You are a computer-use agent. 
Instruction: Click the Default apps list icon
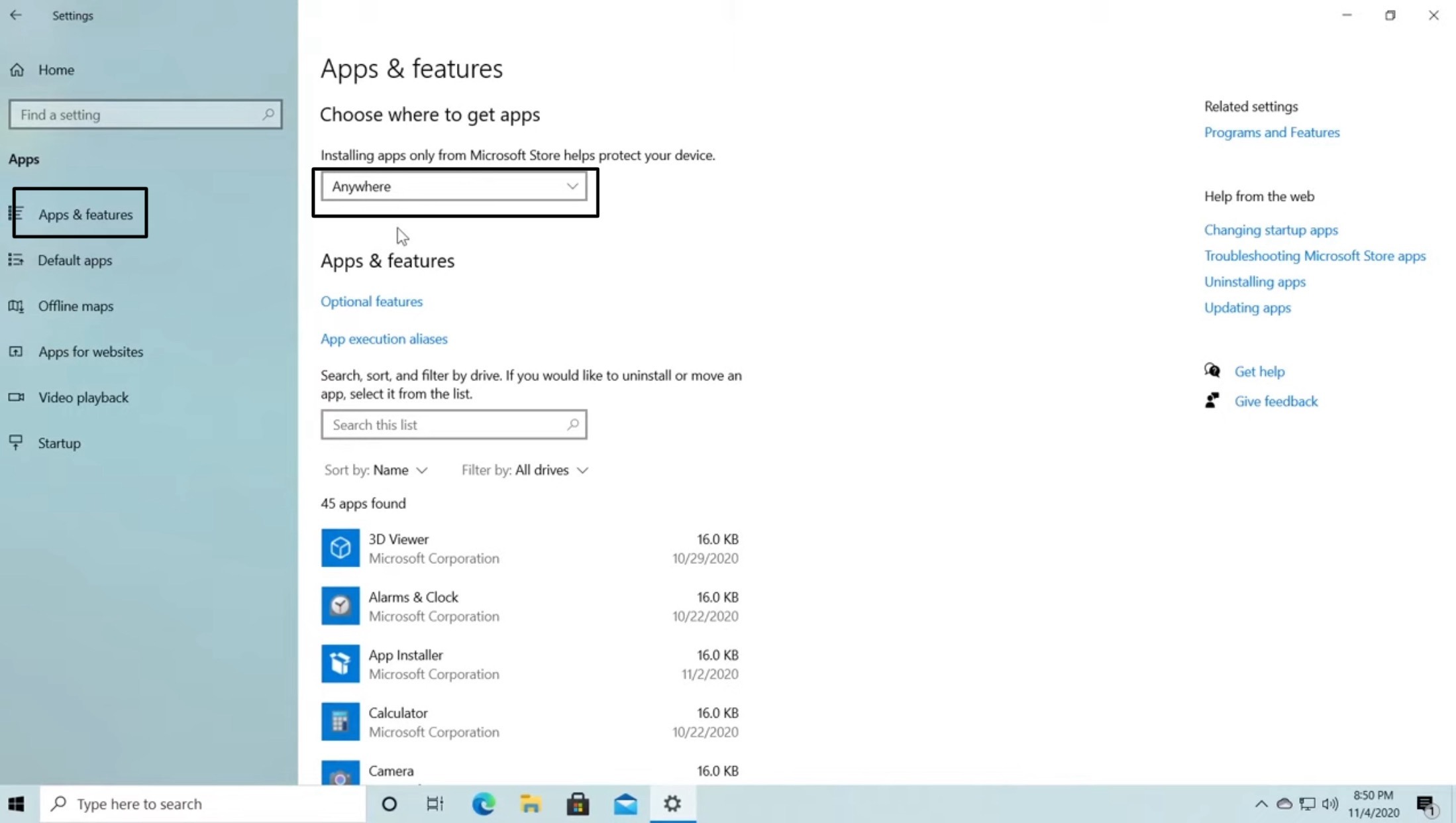tap(16, 260)
